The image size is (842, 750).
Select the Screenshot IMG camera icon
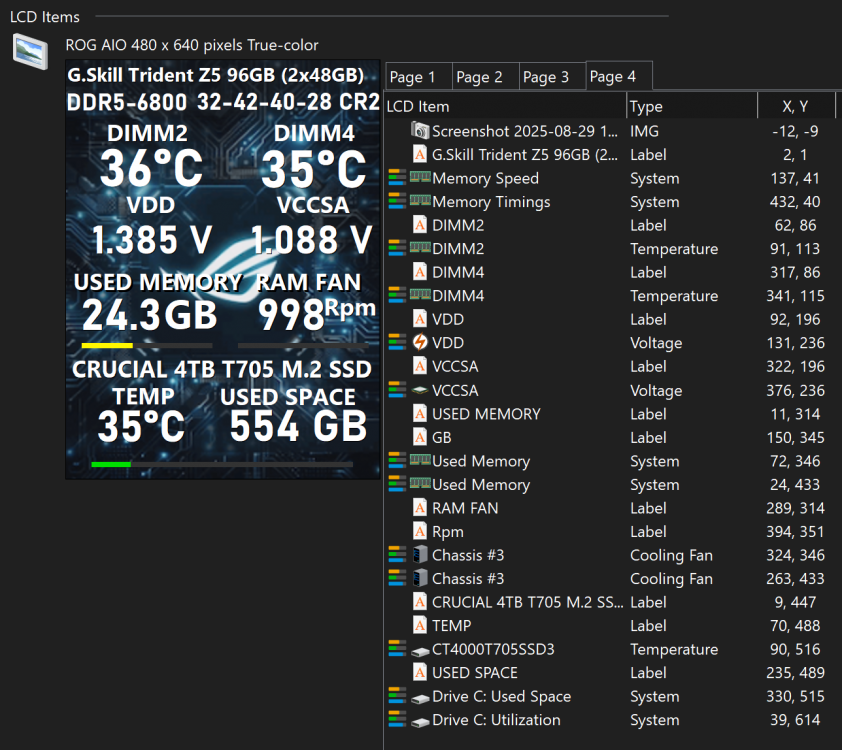click(x=420, y=130)
